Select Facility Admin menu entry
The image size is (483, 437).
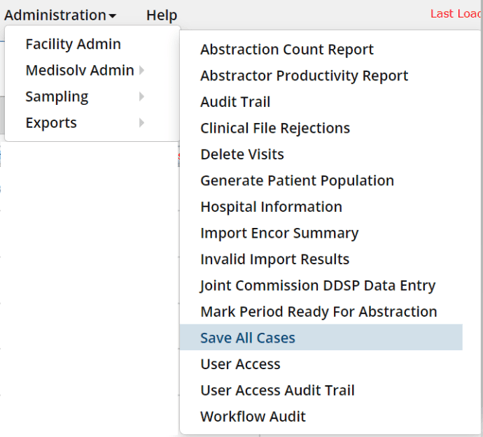click(x=73, y=44)
